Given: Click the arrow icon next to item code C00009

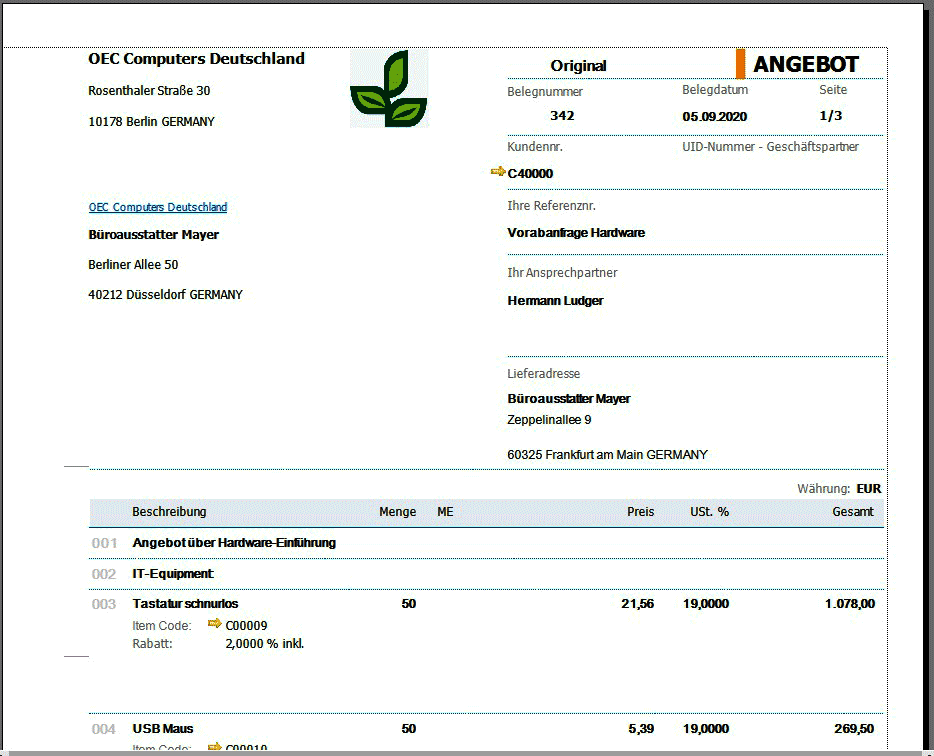Looking at the screenshot, I should point(214,624).
